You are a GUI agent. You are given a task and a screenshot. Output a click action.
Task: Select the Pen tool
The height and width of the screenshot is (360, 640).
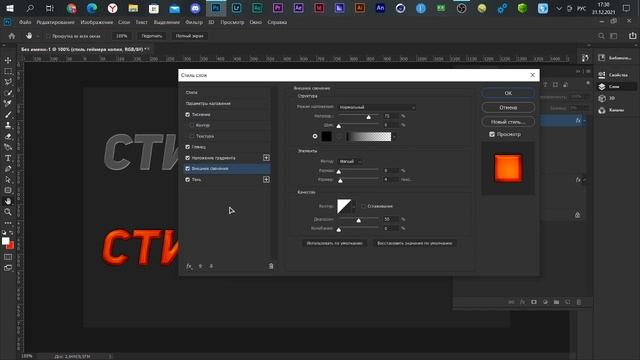tap(8, 169)
